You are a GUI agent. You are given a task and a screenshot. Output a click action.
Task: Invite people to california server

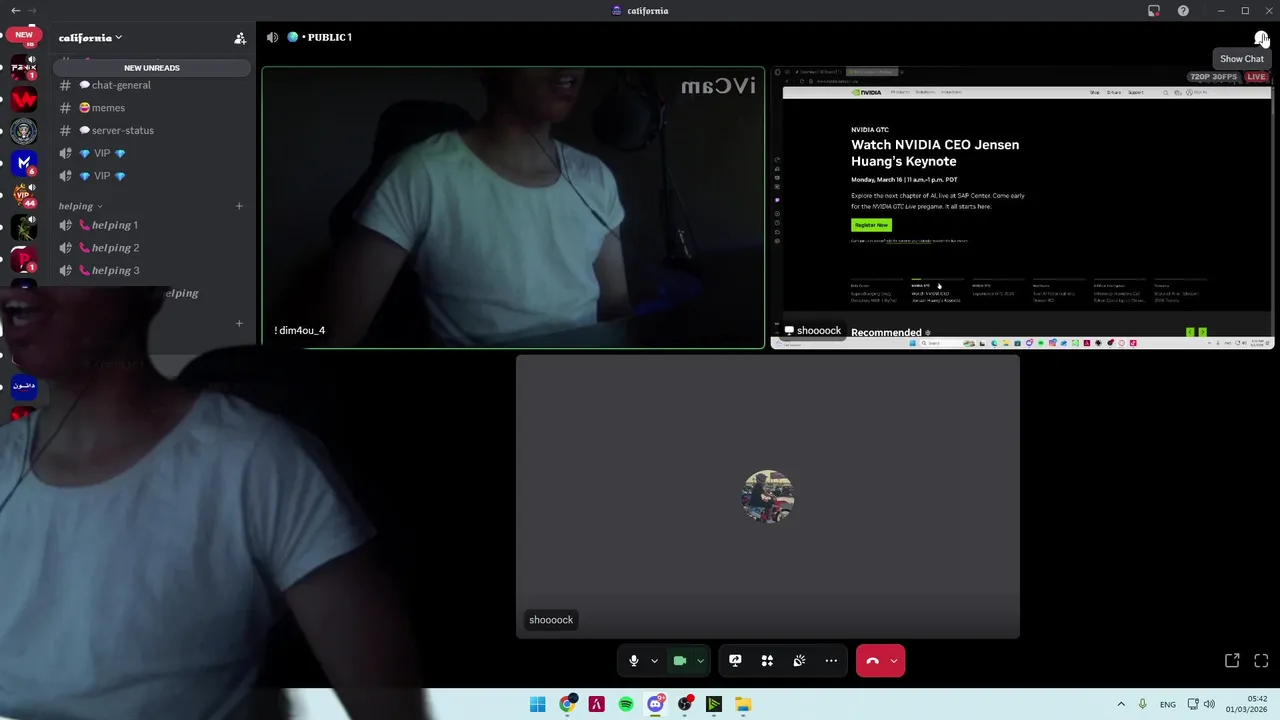[x=240, y=38]
